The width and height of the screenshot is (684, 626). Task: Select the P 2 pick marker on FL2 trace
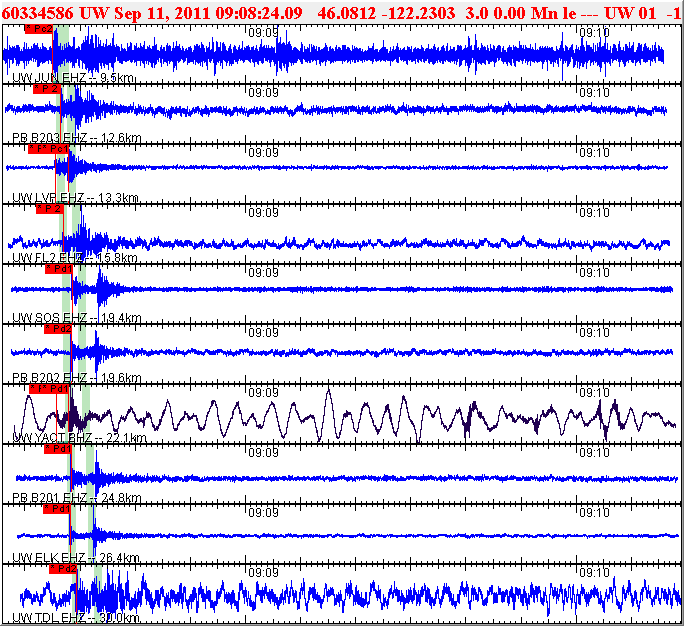point(50,209)
